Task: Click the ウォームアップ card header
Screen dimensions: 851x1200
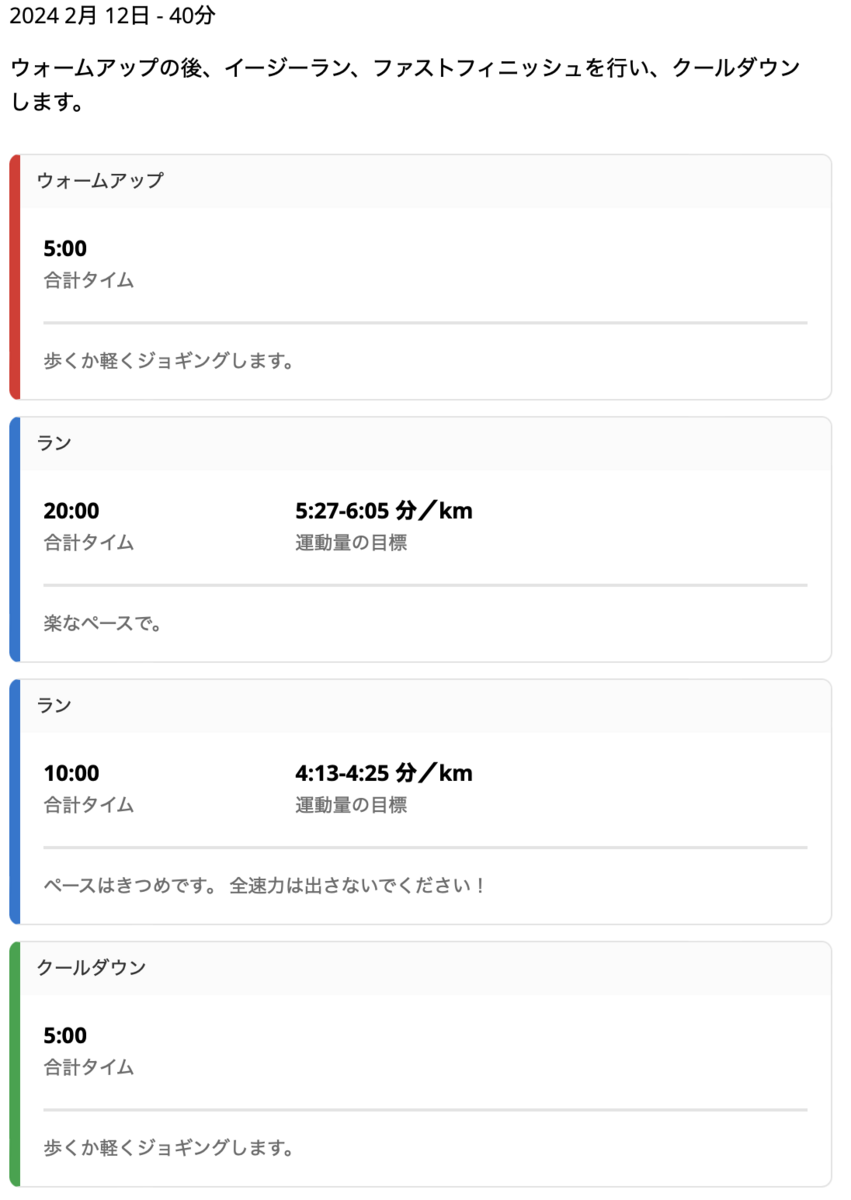Action: pos(425,181)
